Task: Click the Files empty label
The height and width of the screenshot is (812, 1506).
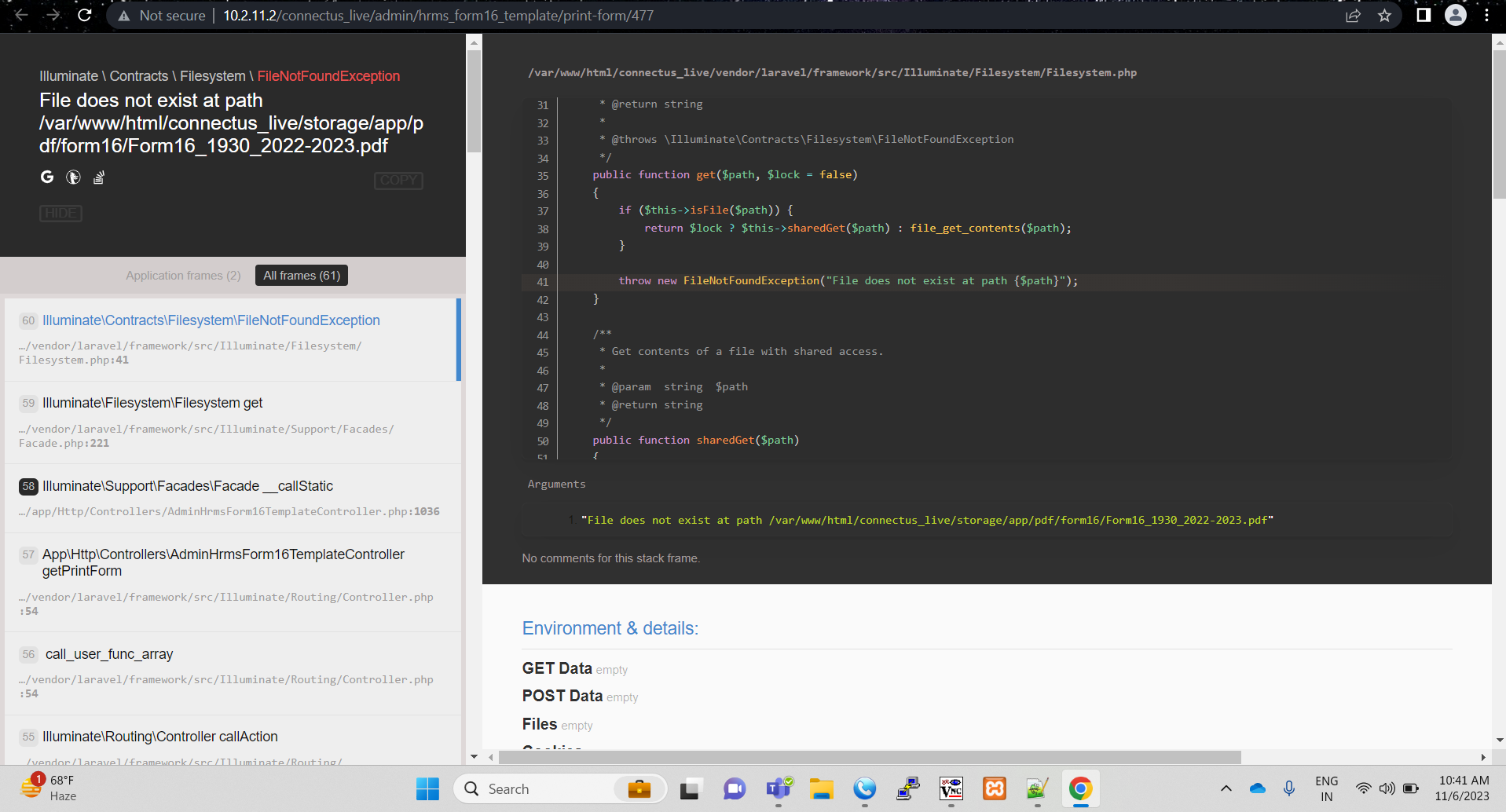Action: tap(557, 724)
